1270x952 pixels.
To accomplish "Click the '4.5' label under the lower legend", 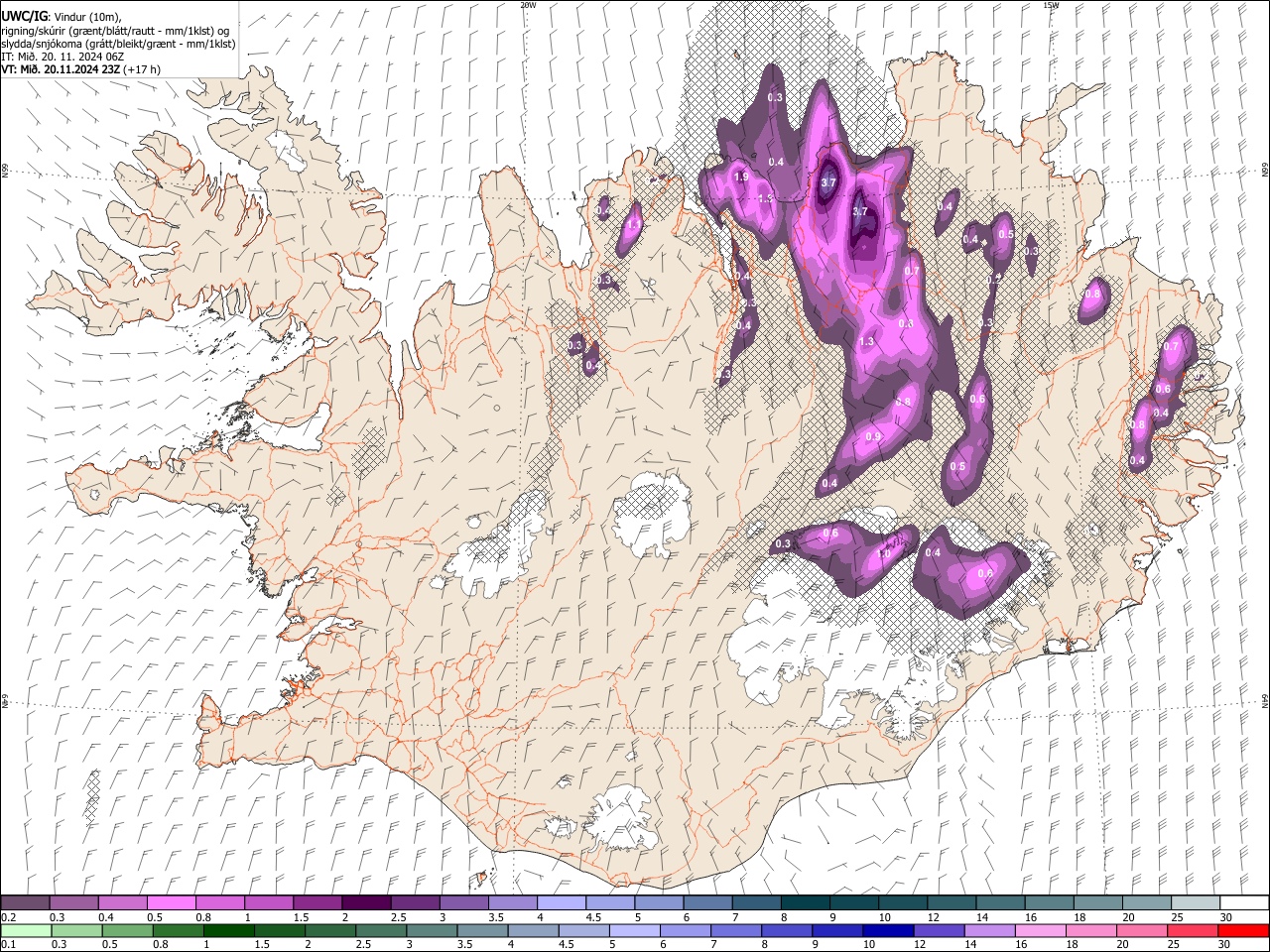I will 565,944.
